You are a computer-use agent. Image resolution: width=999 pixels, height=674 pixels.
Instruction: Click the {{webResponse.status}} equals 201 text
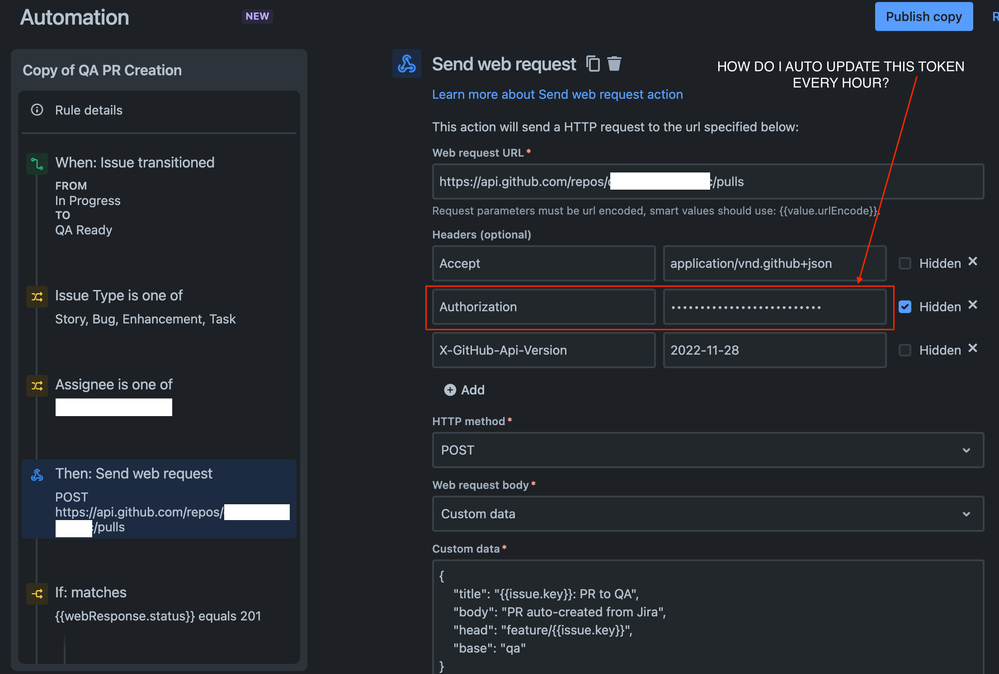(158, 616)
